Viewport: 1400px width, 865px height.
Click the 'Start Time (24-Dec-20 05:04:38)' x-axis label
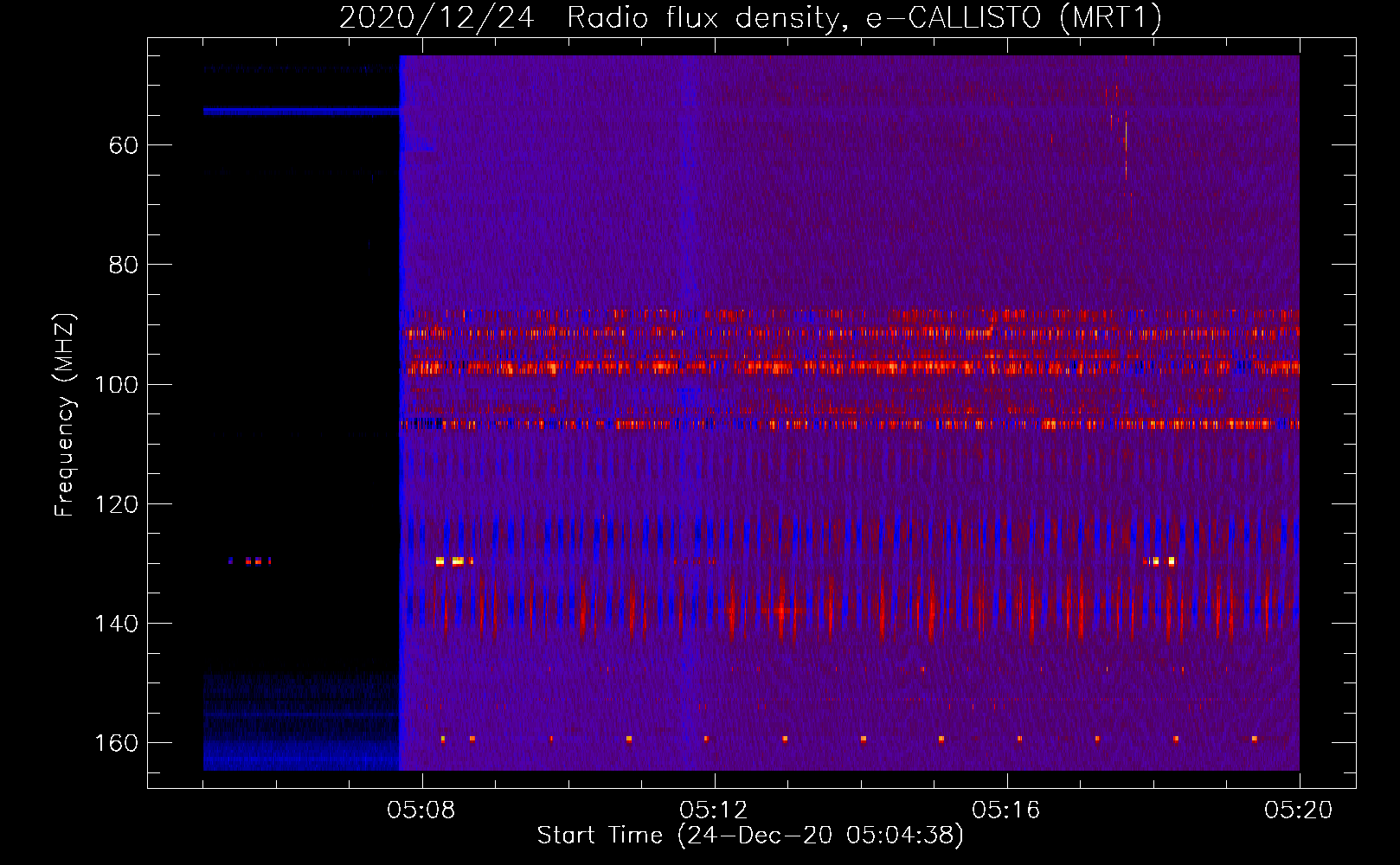pos(750,836)
